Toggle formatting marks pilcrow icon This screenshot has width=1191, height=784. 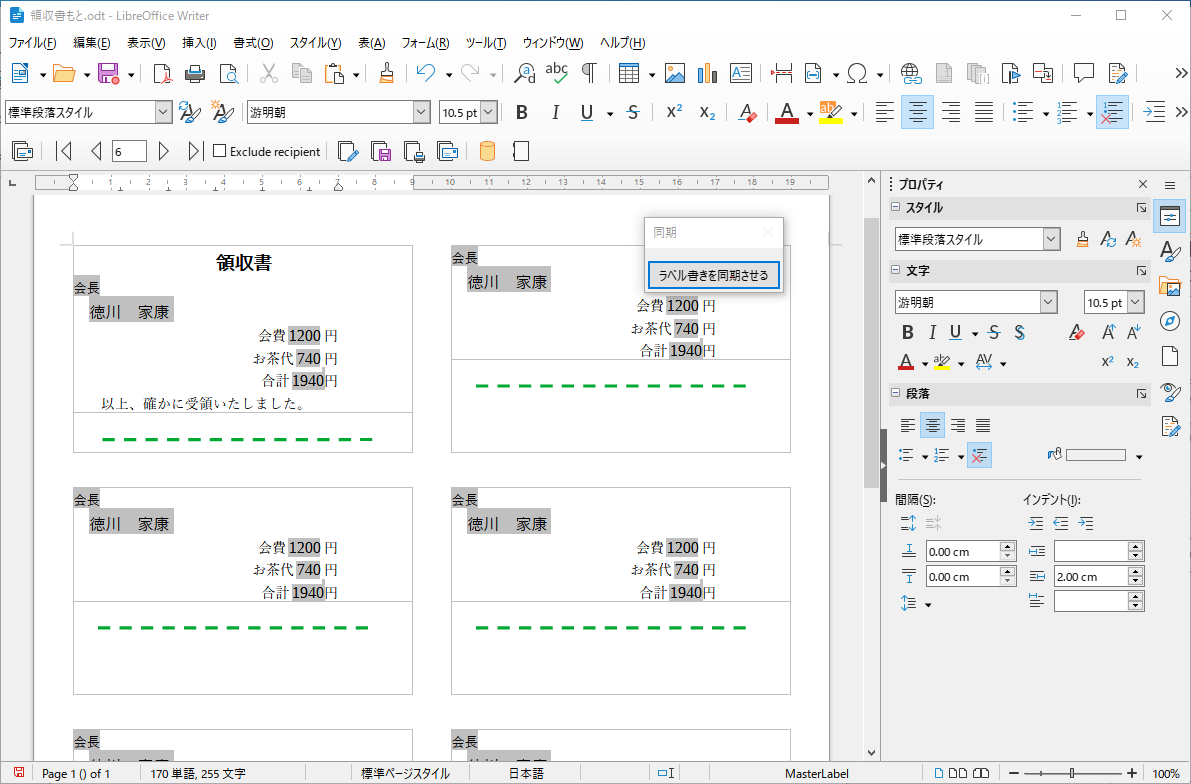[x=589, y=74]
